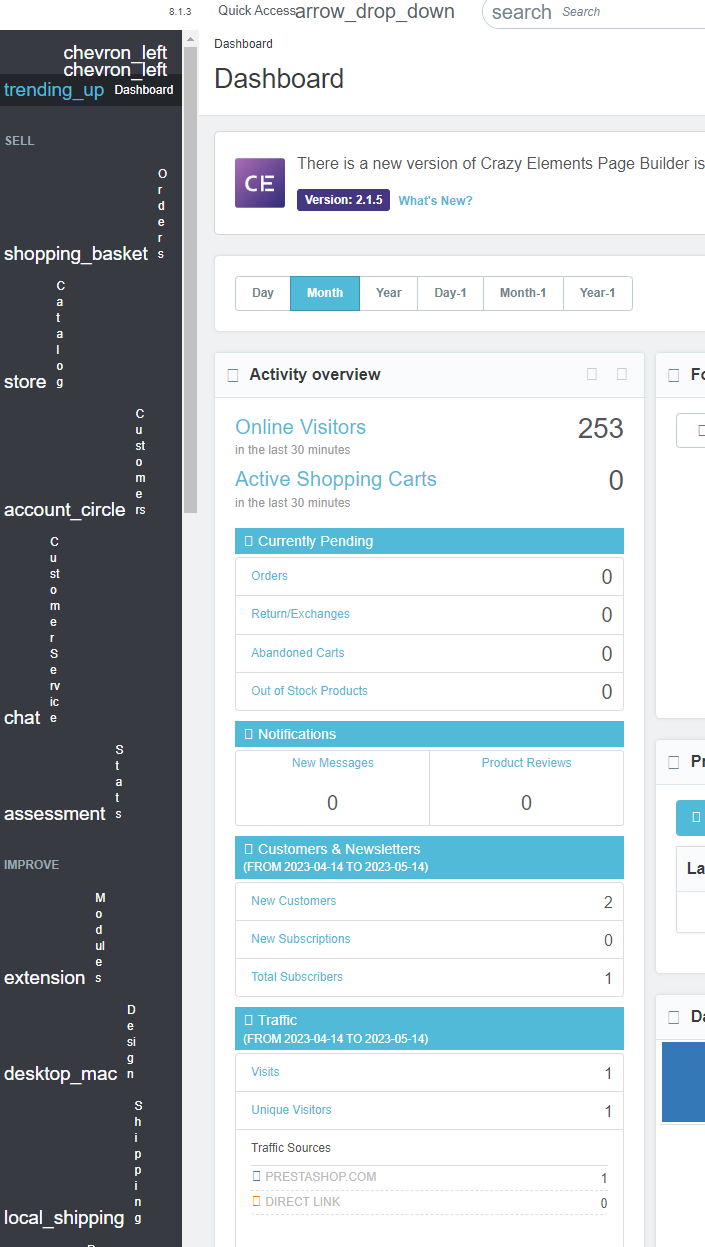Click the Currently Pending section header
Screen dimensions: 705x1247
click(x=429, y=541)
